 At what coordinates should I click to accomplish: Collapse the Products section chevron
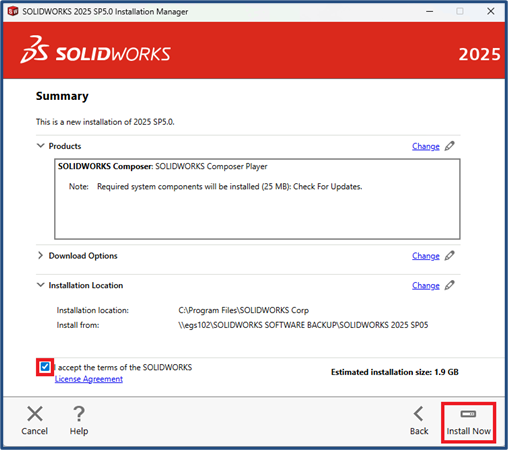pos(40,146)
